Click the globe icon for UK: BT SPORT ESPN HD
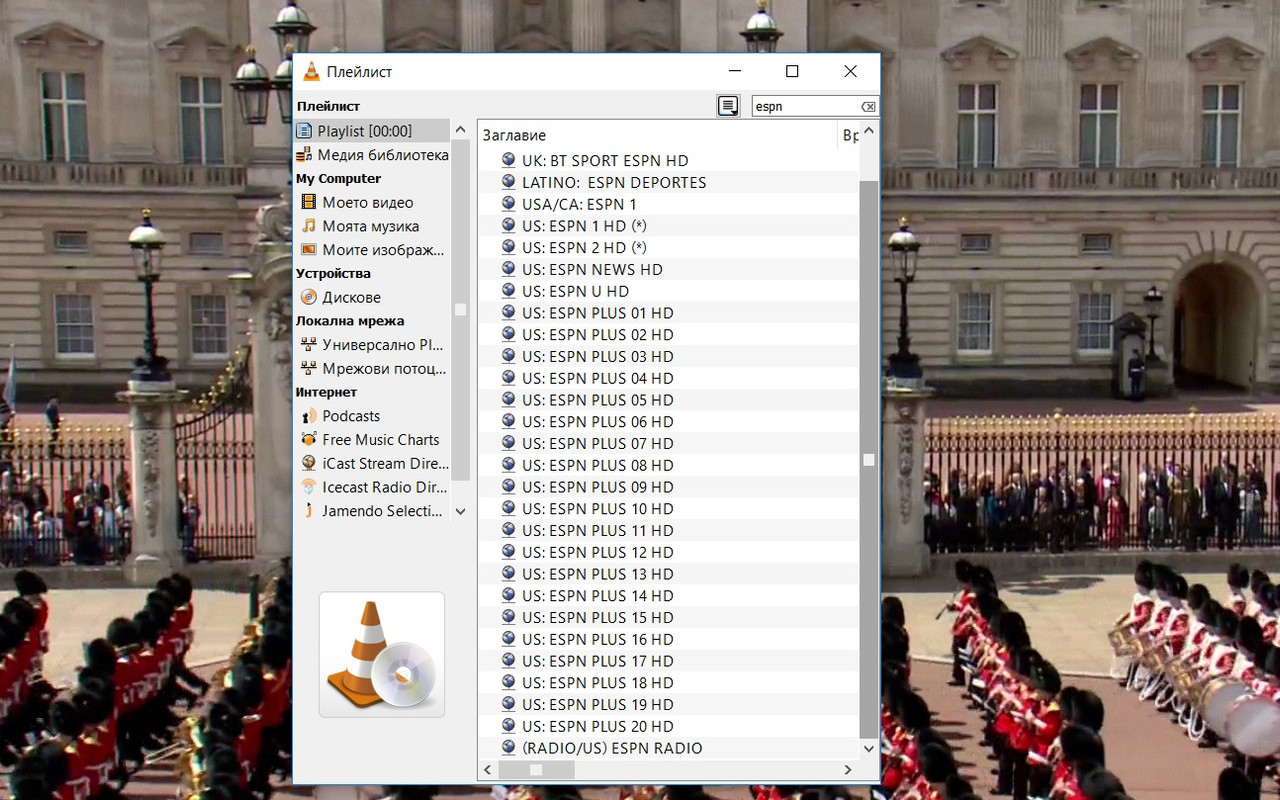This screenshot has height=800, width=1280. pyautogui.click(x=508, y=160)
